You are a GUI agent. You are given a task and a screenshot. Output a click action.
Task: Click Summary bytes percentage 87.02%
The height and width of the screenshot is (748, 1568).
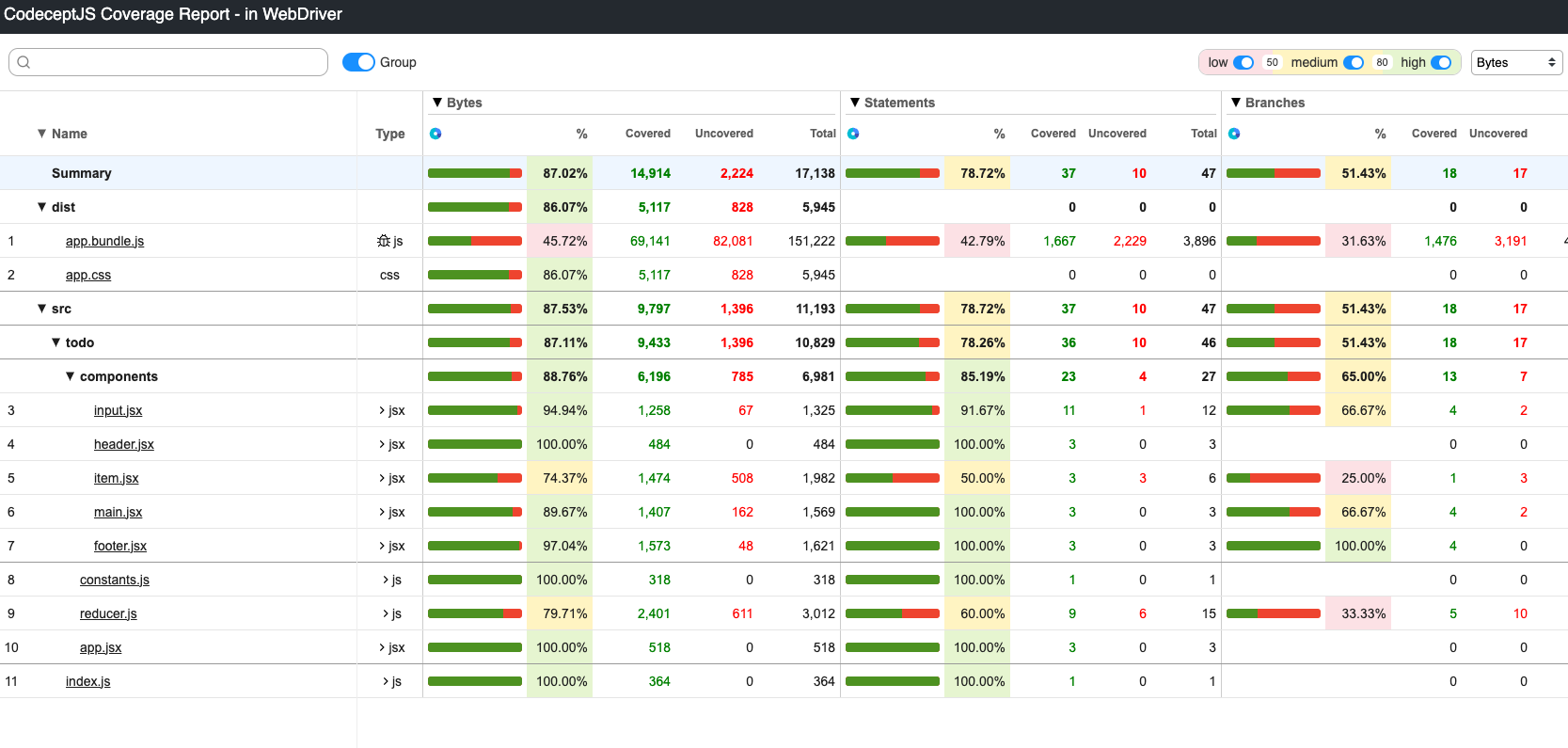point(565,173)
